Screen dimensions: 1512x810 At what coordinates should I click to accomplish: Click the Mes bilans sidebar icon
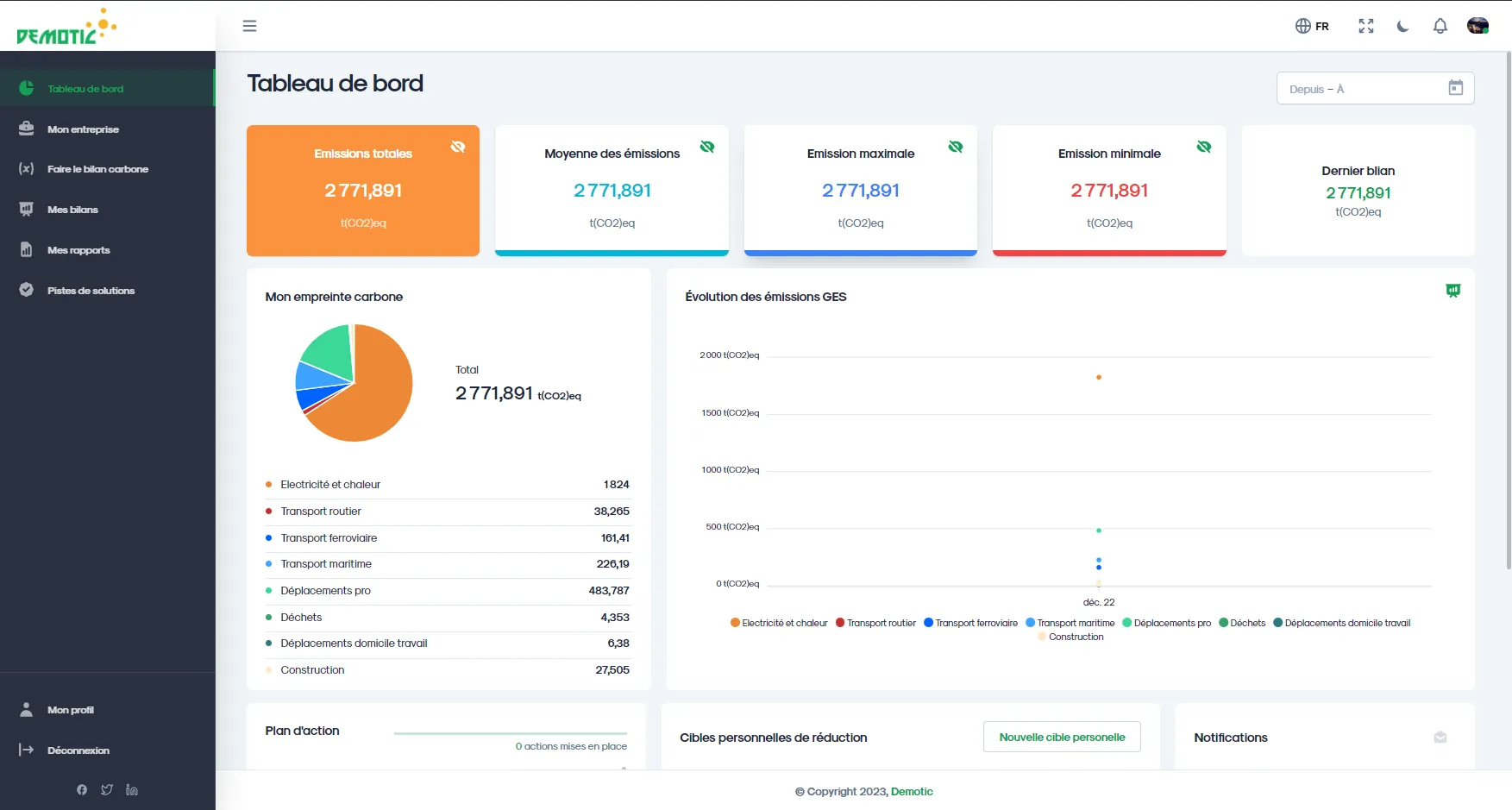click(27, 210)
